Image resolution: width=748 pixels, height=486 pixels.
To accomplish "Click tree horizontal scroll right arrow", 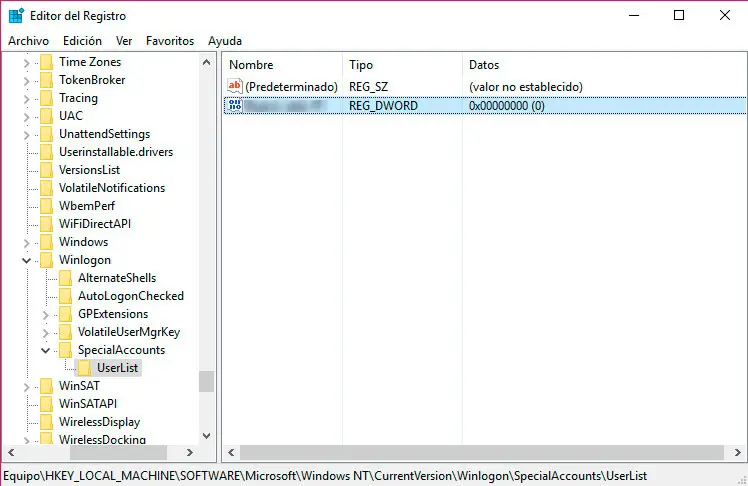I will click(x=189, y=452).
